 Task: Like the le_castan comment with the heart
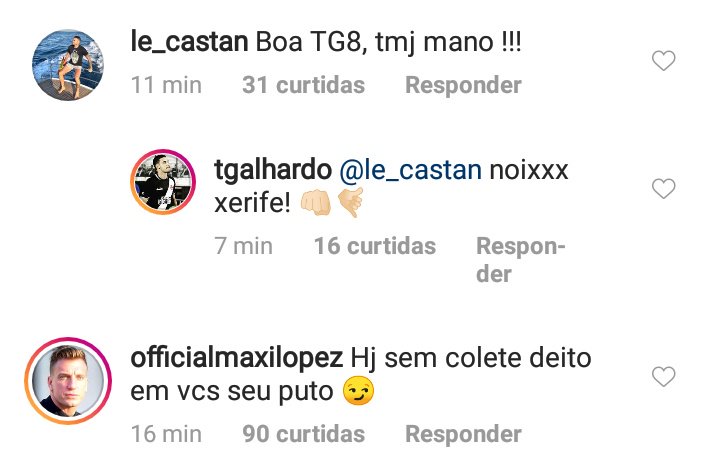664,62
